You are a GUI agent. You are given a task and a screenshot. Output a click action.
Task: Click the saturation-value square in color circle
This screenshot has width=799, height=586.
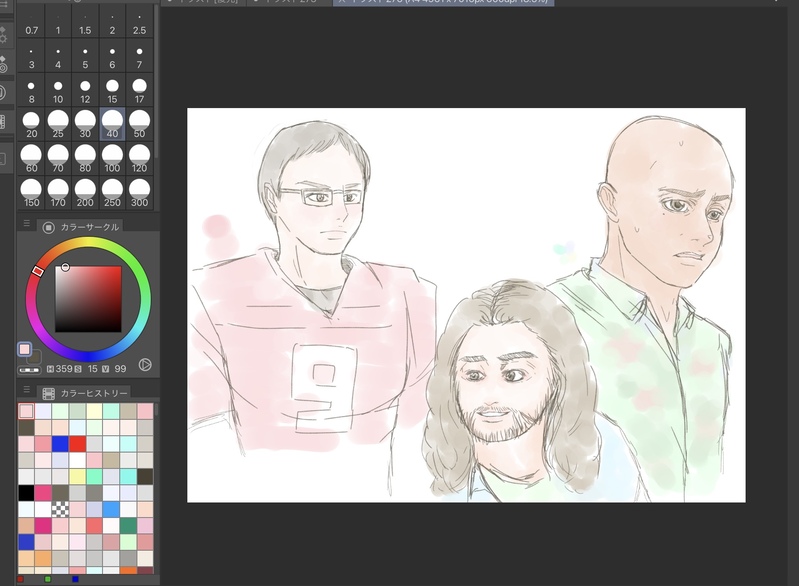88,299
